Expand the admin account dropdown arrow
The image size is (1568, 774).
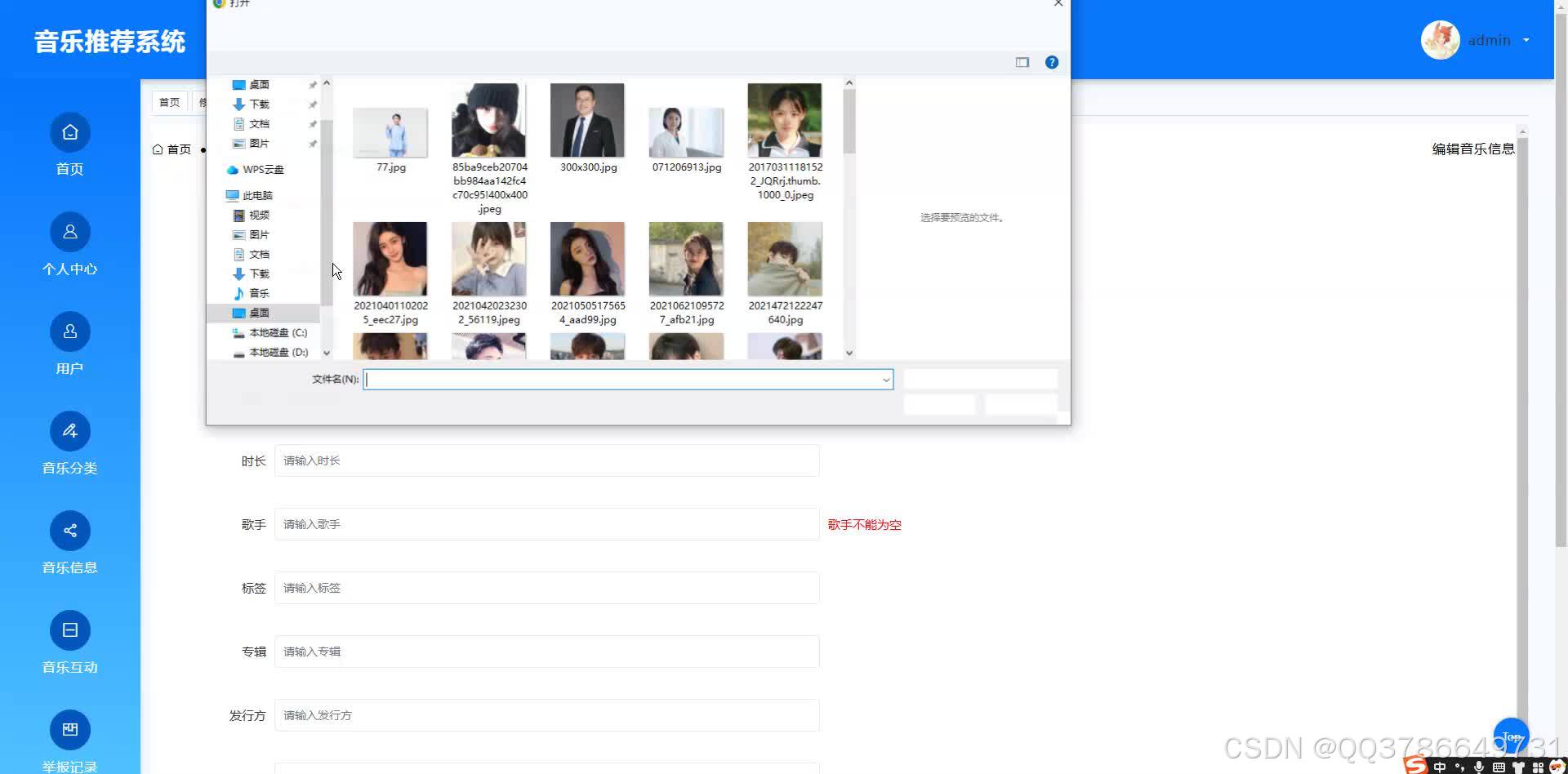[1526, 40]
